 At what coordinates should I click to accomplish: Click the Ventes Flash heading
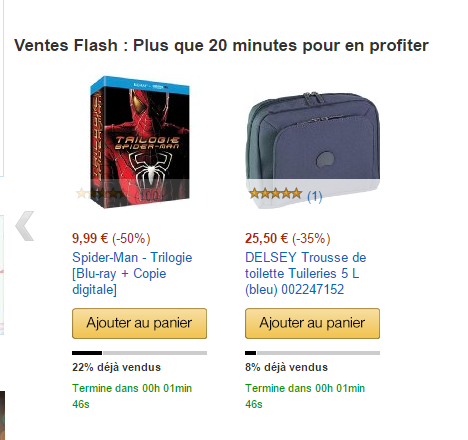pos(221,46)
